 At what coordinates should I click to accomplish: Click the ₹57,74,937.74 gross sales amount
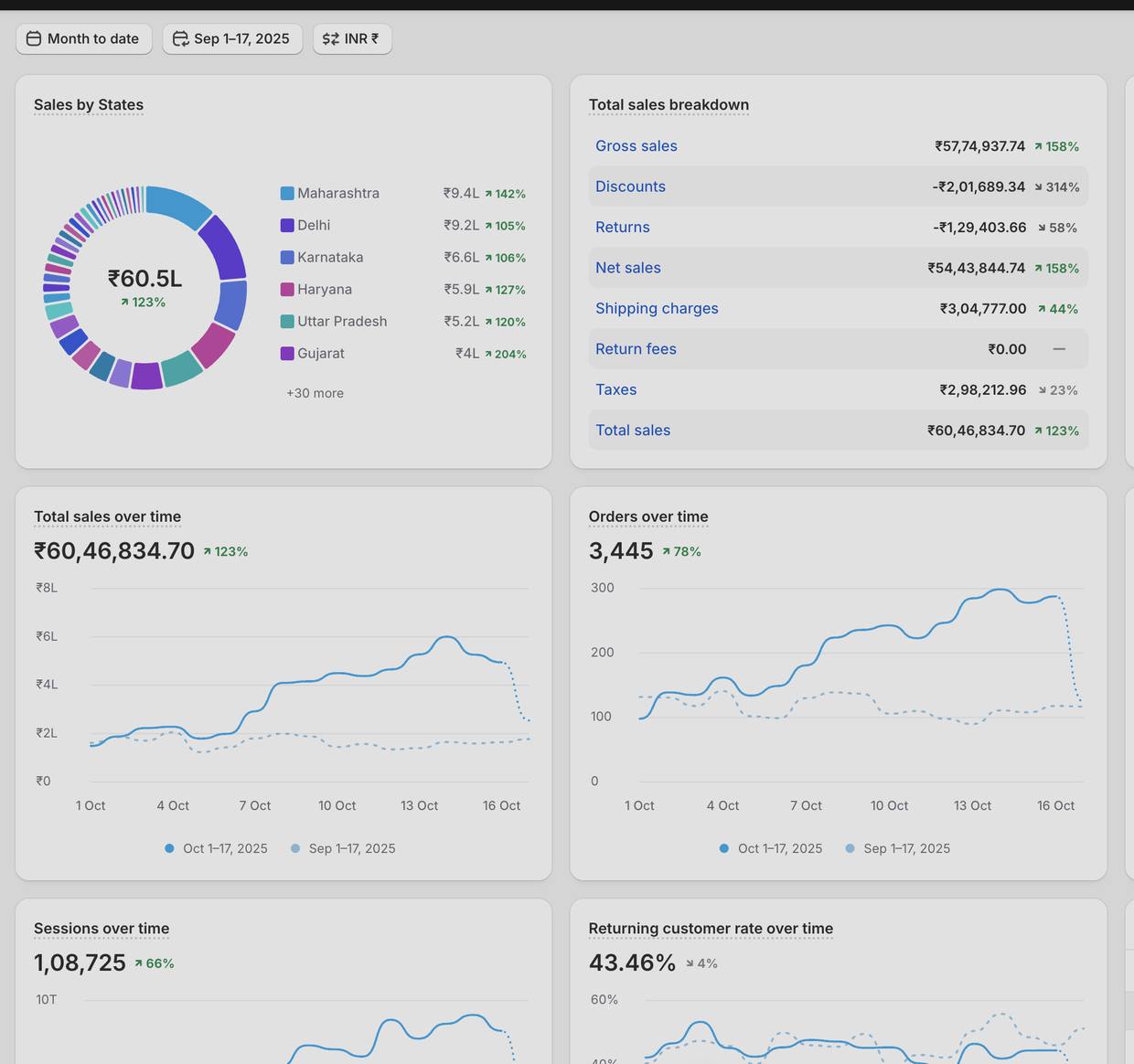coord(979,146)
